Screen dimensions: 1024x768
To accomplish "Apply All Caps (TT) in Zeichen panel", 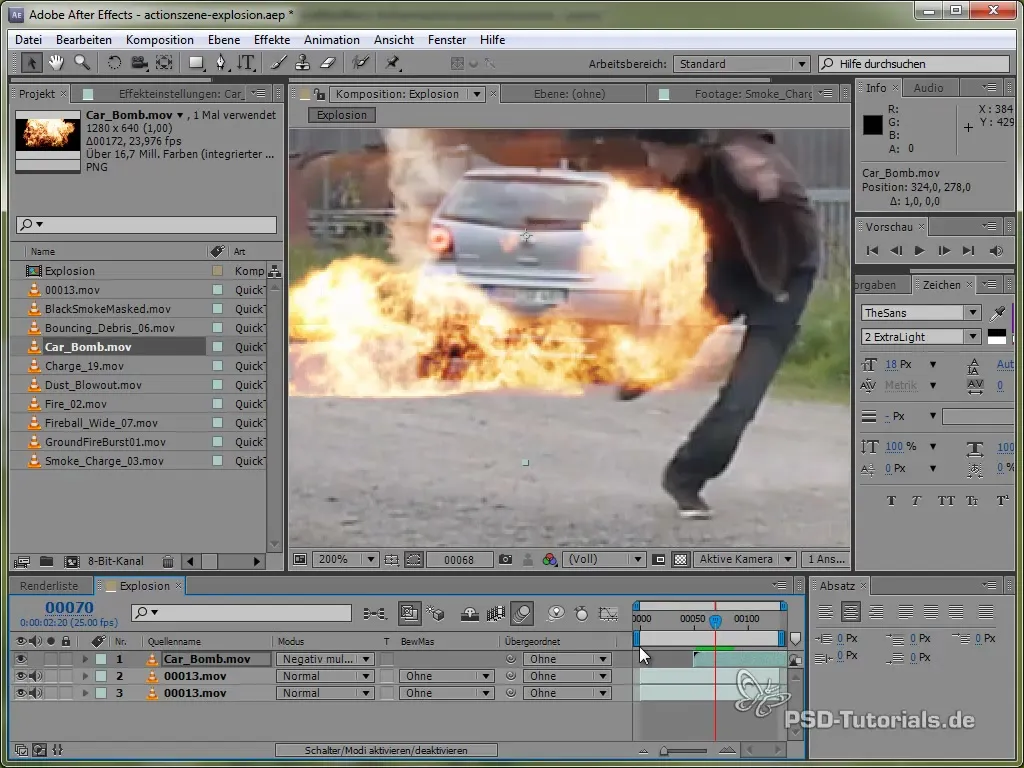I will click(x=946, y=501).
